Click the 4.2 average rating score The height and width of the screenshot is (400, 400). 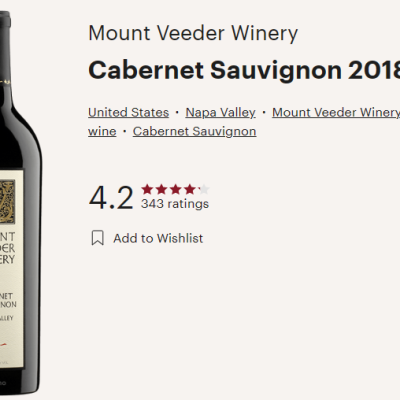pos(111,198)
